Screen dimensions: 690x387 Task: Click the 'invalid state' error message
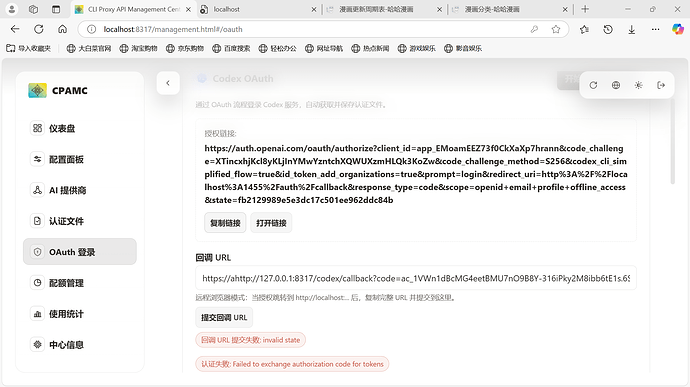250,340
